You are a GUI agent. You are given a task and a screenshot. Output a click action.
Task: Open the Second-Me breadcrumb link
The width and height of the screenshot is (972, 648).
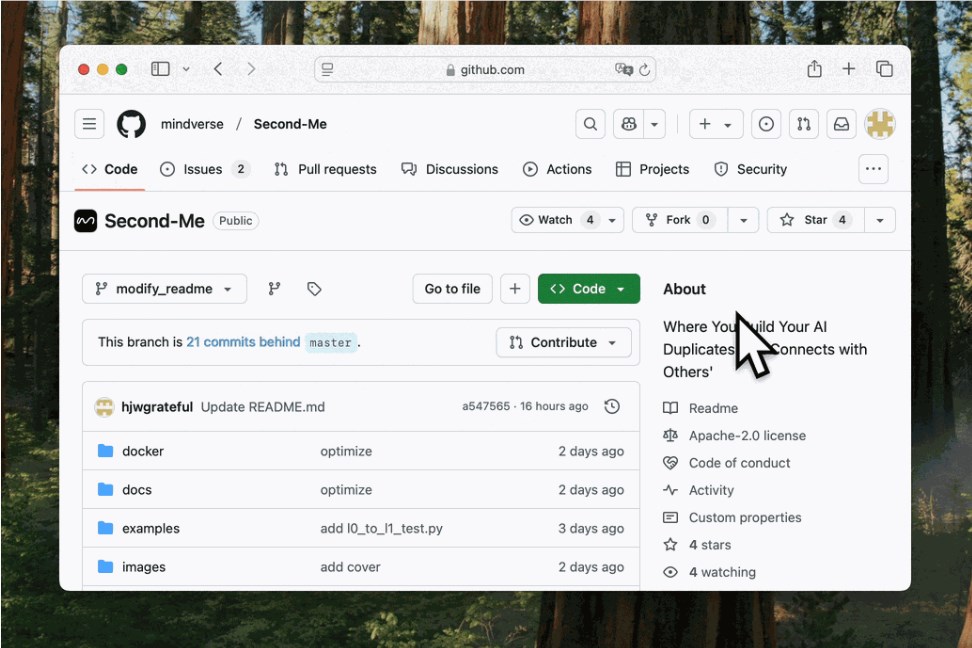(290, 124)
